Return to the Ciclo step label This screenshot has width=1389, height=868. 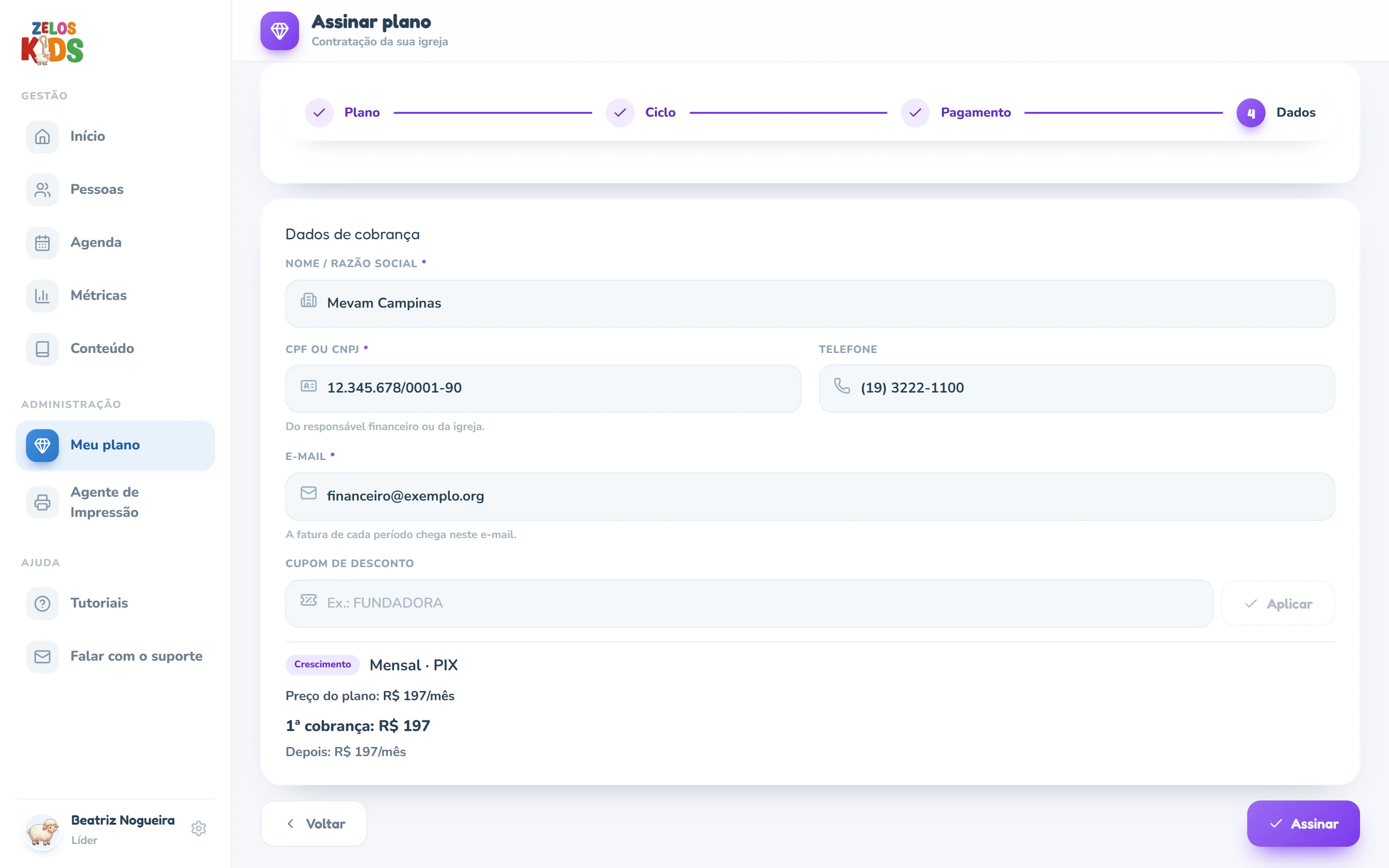coord(660,112)
